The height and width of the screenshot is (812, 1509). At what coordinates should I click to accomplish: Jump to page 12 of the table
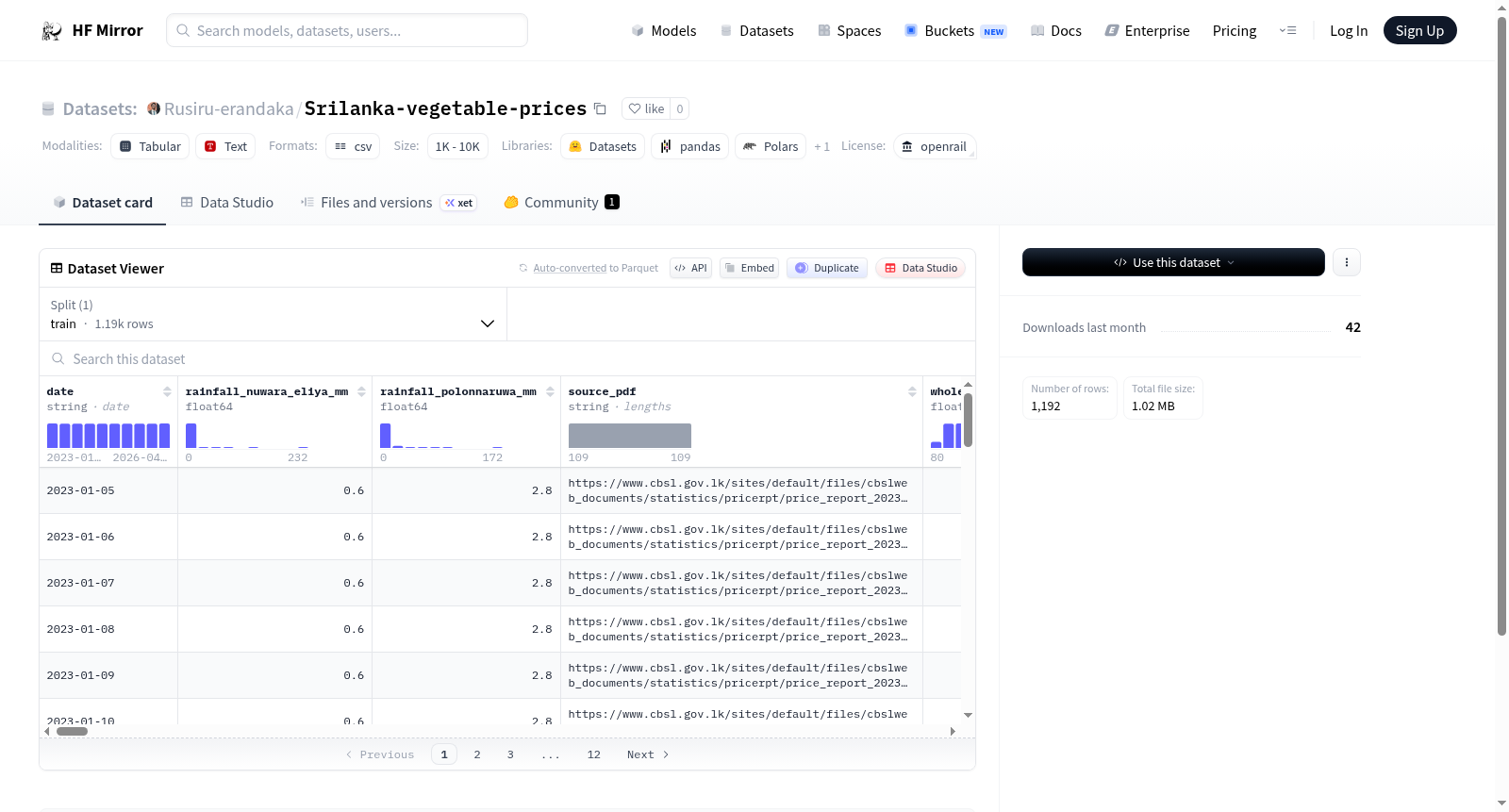(594, 754)
